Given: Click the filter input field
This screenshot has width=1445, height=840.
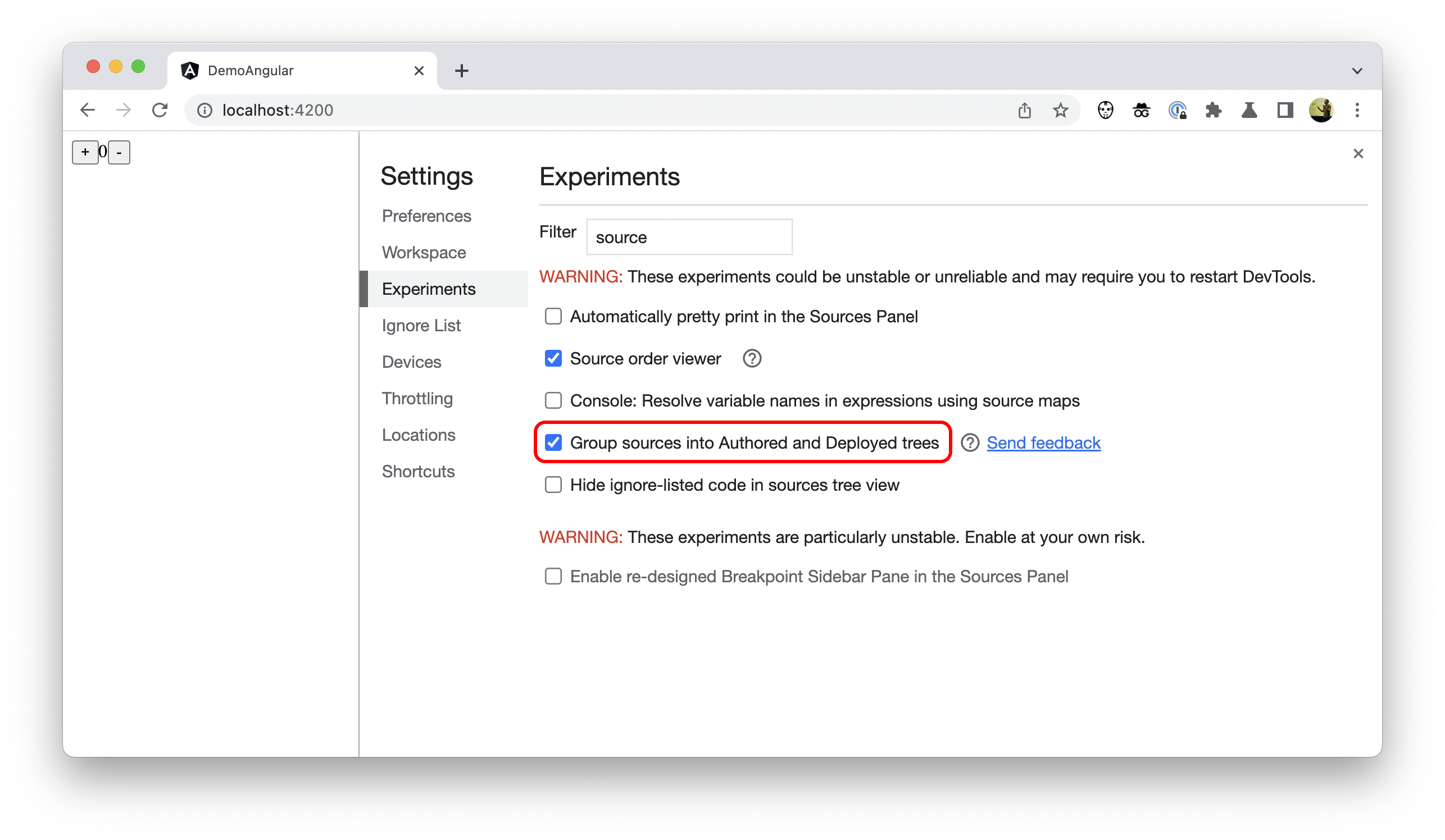Looking at the screenshot, I should [x=688, y=237].
